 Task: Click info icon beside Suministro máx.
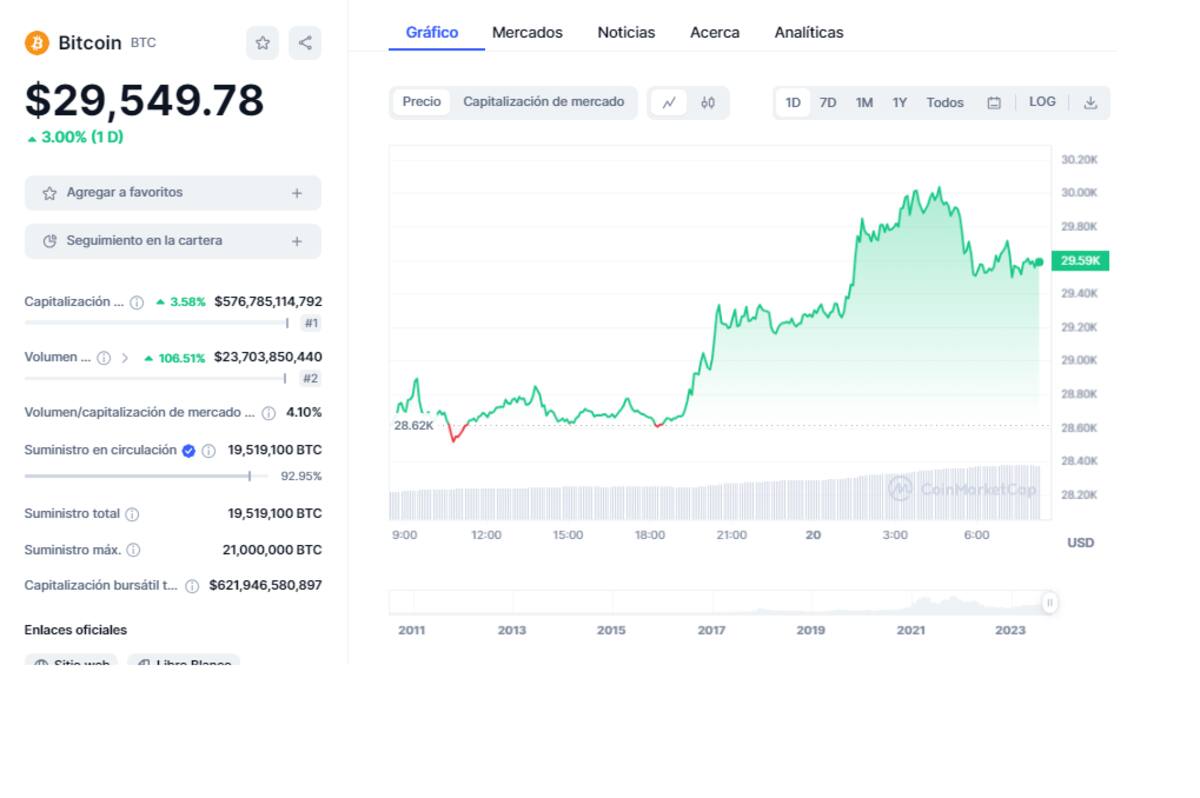pyautogui.click(x=133, y=550)
